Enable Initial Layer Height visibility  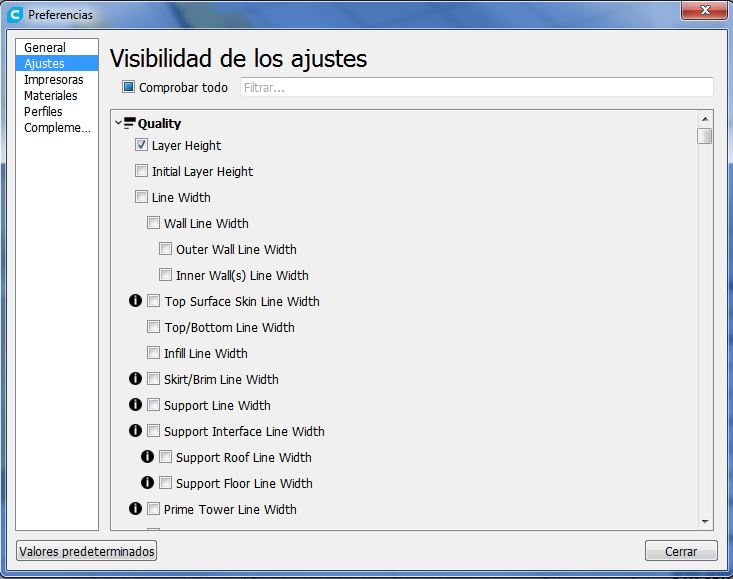tap(141, 171)
